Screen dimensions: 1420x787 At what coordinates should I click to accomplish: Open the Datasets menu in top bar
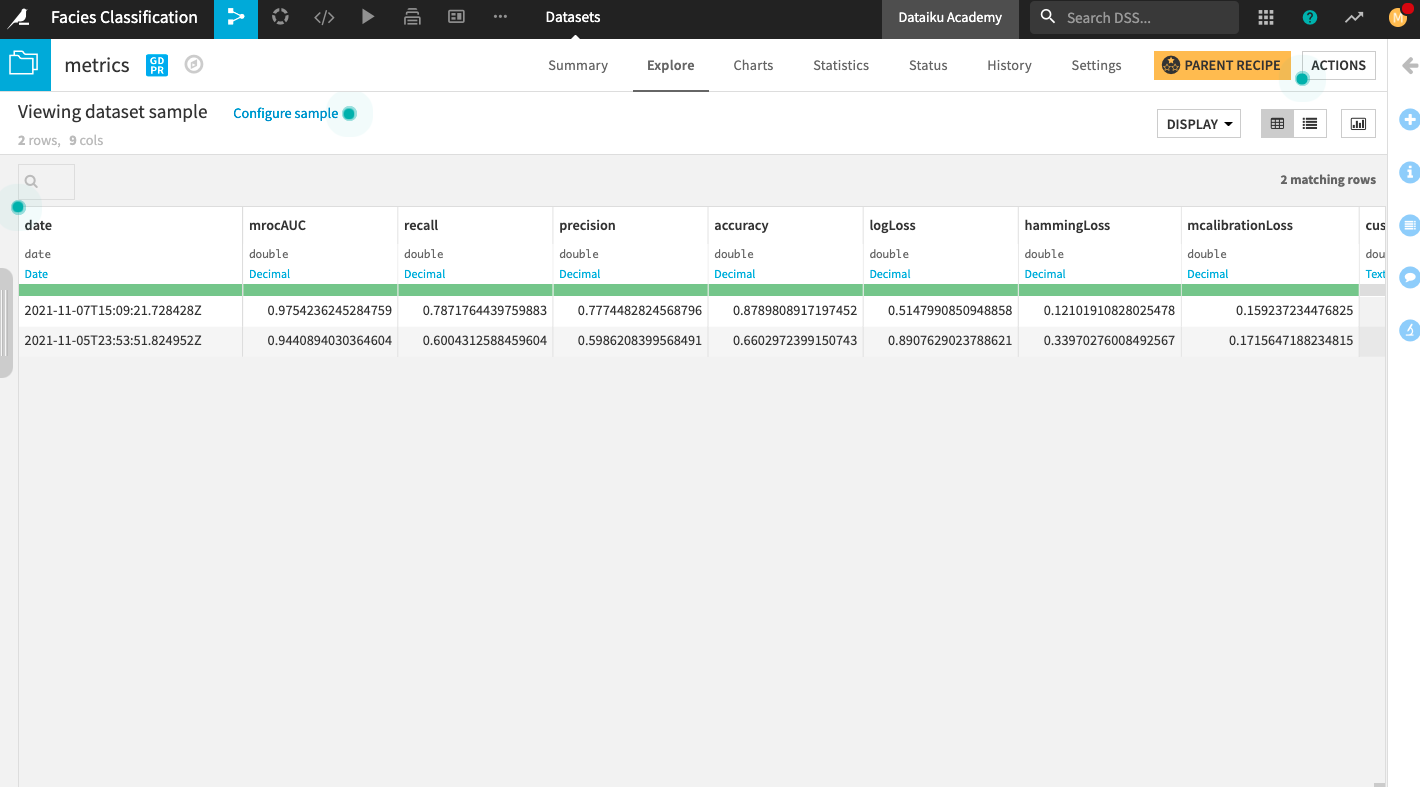coord(573,17)
